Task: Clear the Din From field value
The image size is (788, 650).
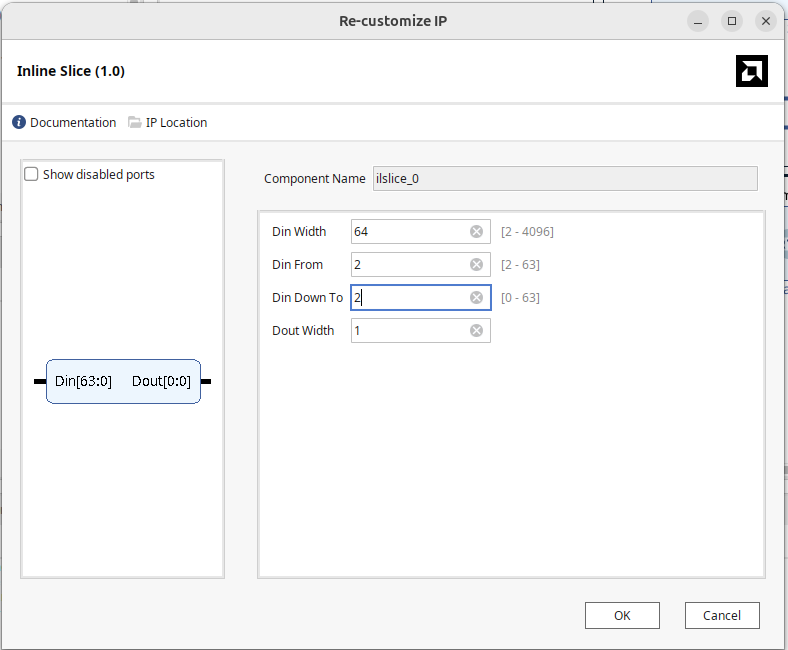Action: (x=476, y=265)
